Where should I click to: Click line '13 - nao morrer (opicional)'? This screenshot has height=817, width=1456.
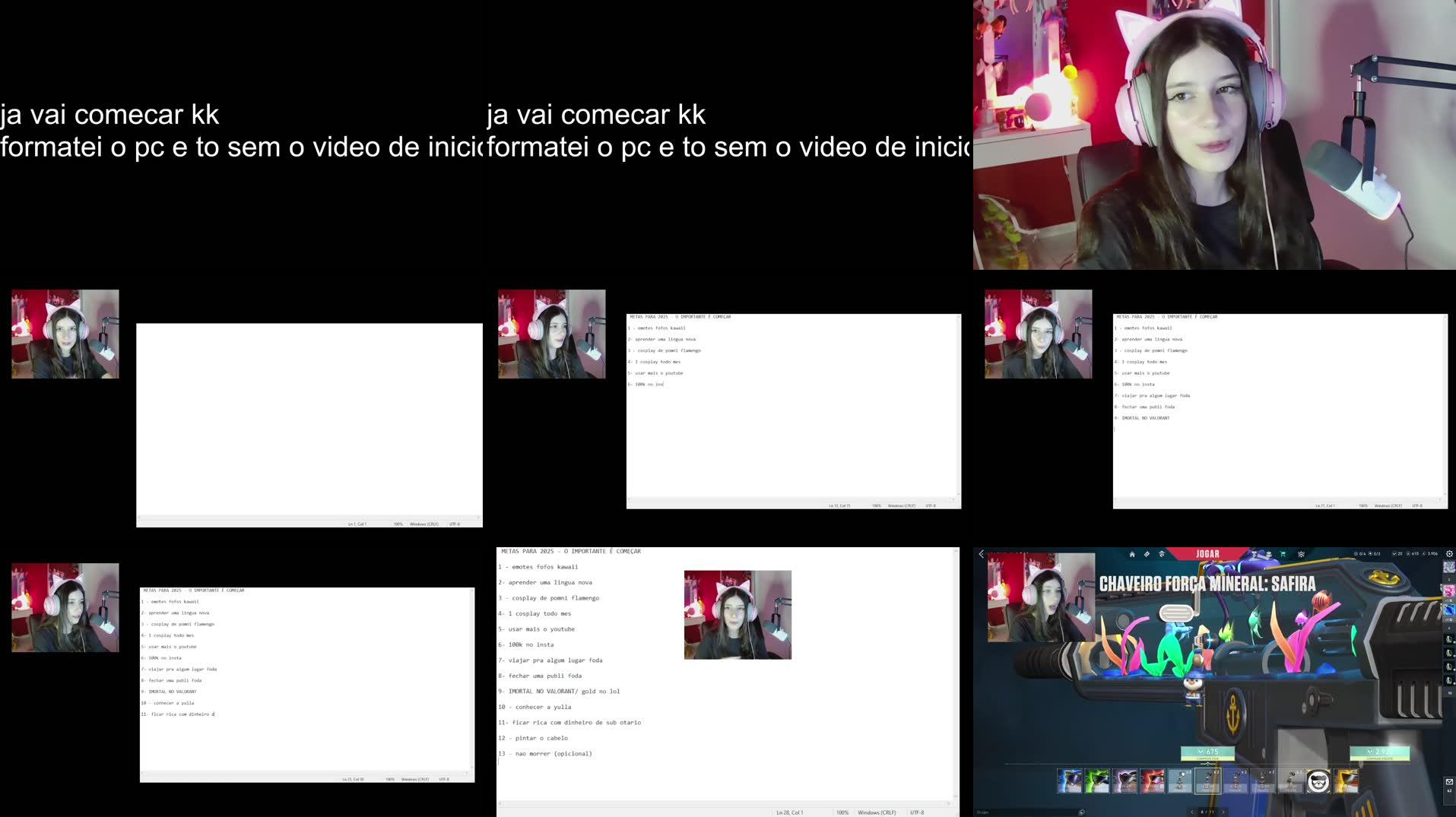[544, 754]
